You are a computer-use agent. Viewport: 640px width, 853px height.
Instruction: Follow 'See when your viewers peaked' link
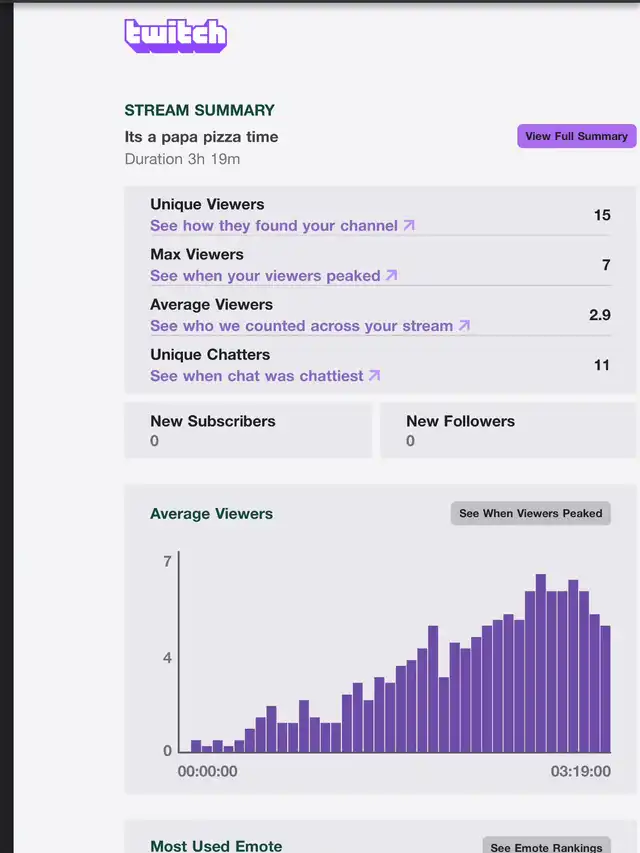(265, 276)
